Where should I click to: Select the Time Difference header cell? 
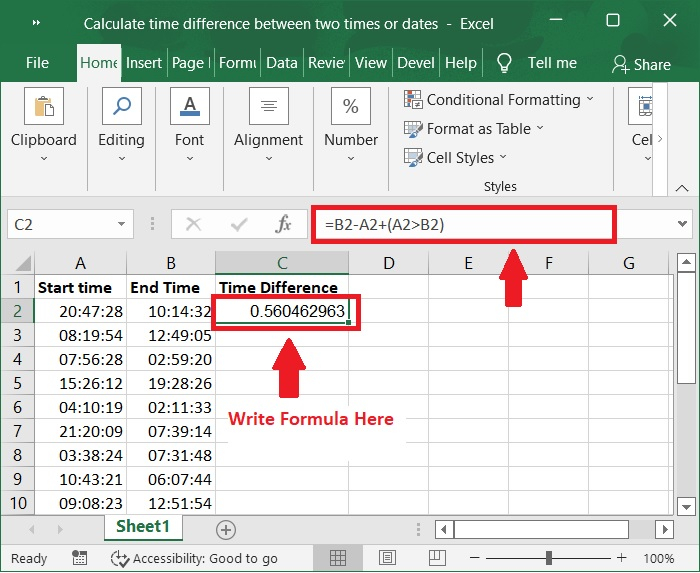[282, 287]
